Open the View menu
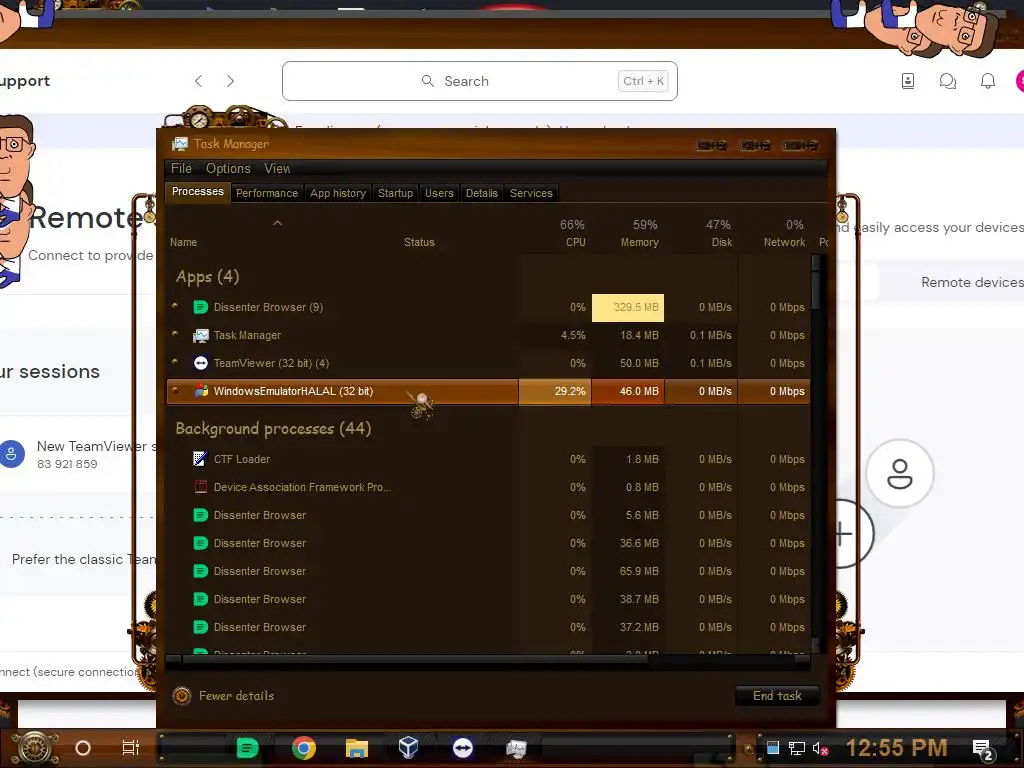 [277, 168]
